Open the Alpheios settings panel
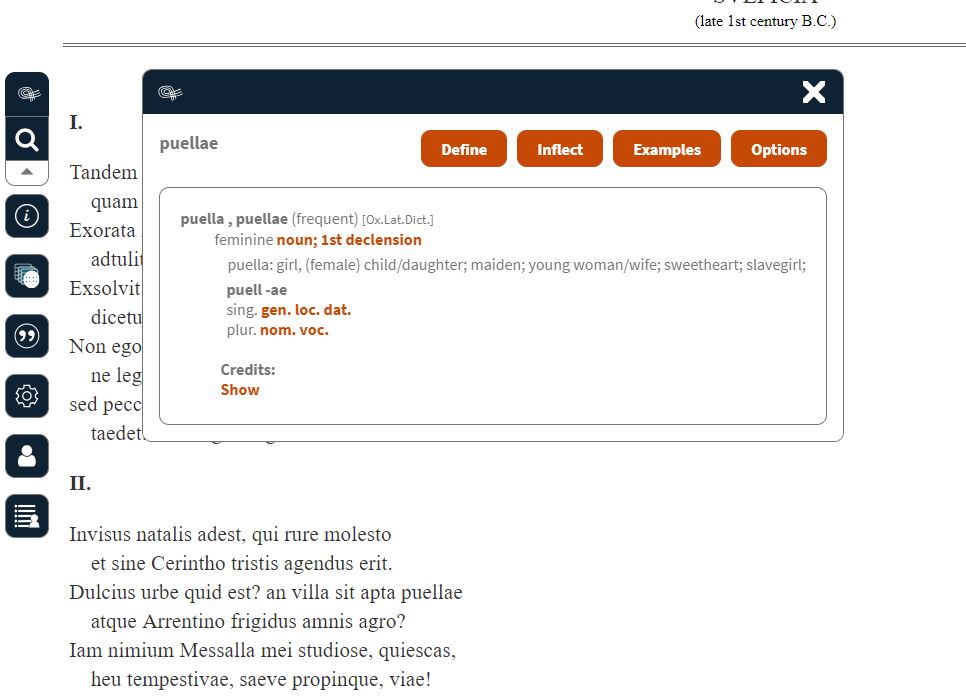The height and width of the screenshot is (697, 966). click(26, 396)
